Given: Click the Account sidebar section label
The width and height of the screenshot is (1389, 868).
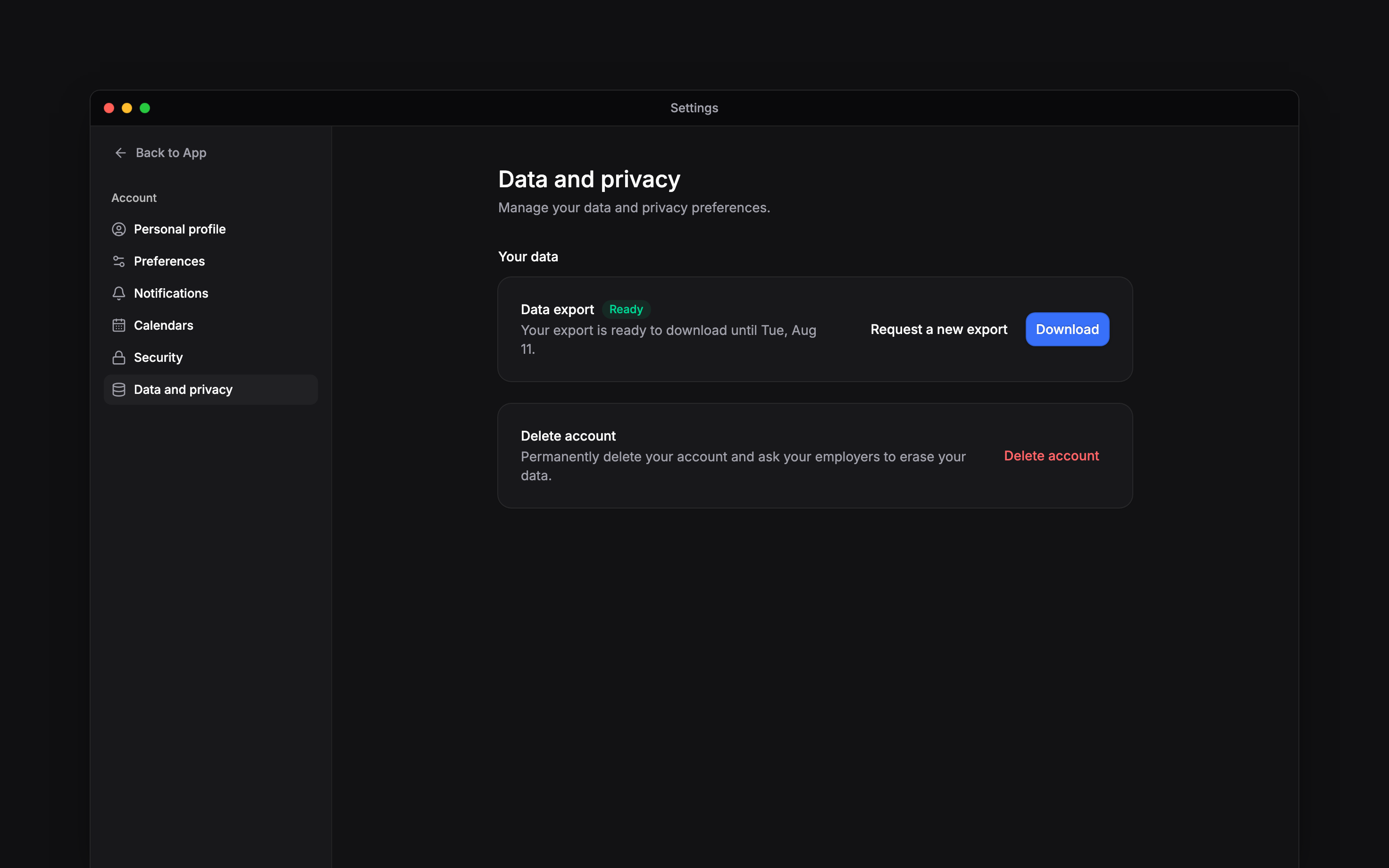Looking at the screenshot, I should (x=134, y=198).
